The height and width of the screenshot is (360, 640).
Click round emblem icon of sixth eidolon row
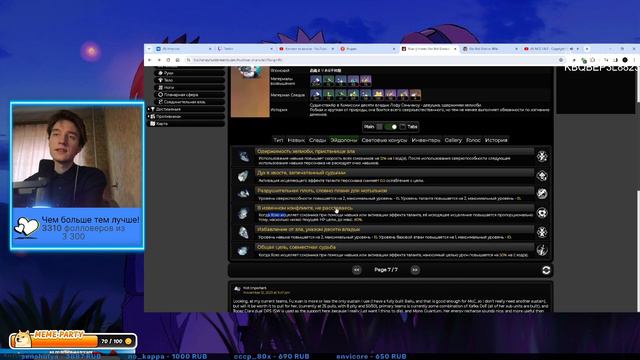coord(542,250)
